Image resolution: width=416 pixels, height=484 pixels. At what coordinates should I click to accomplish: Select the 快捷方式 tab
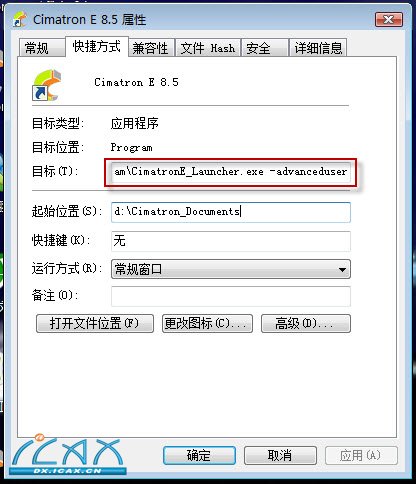pyautogui.click(x=97, y=46)
